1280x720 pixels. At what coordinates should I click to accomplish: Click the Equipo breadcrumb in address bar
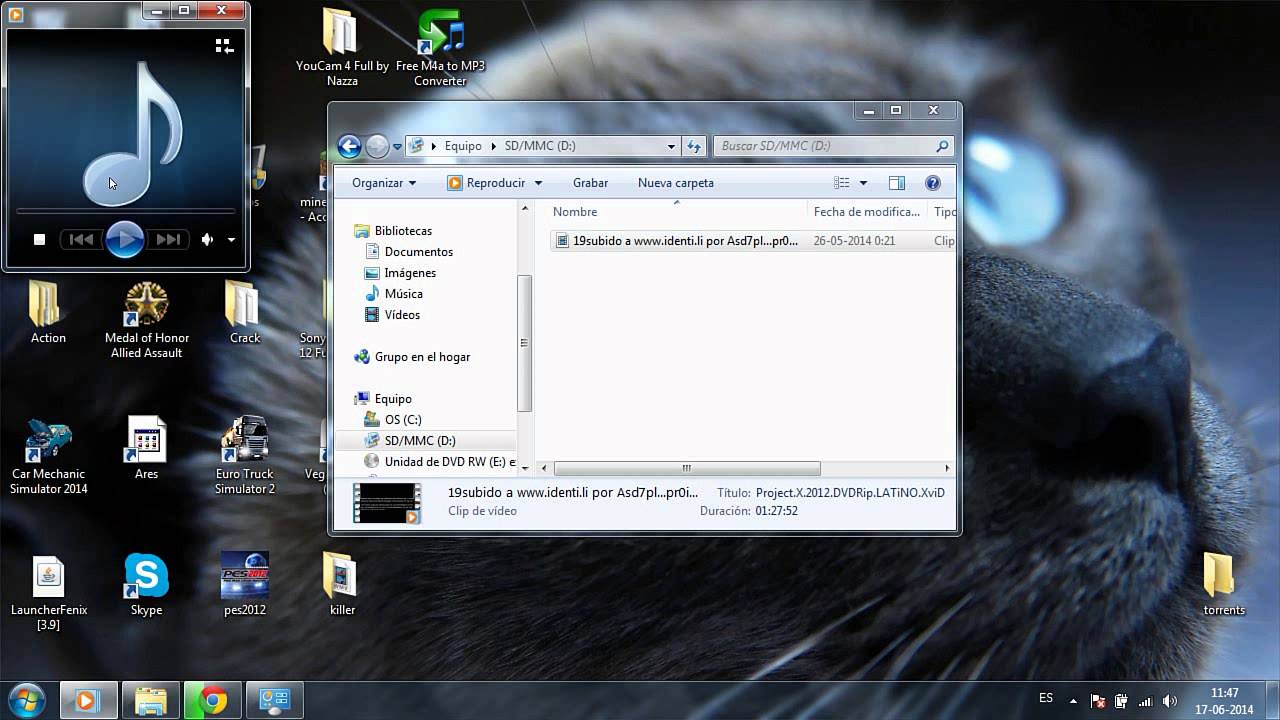(463, 146)
